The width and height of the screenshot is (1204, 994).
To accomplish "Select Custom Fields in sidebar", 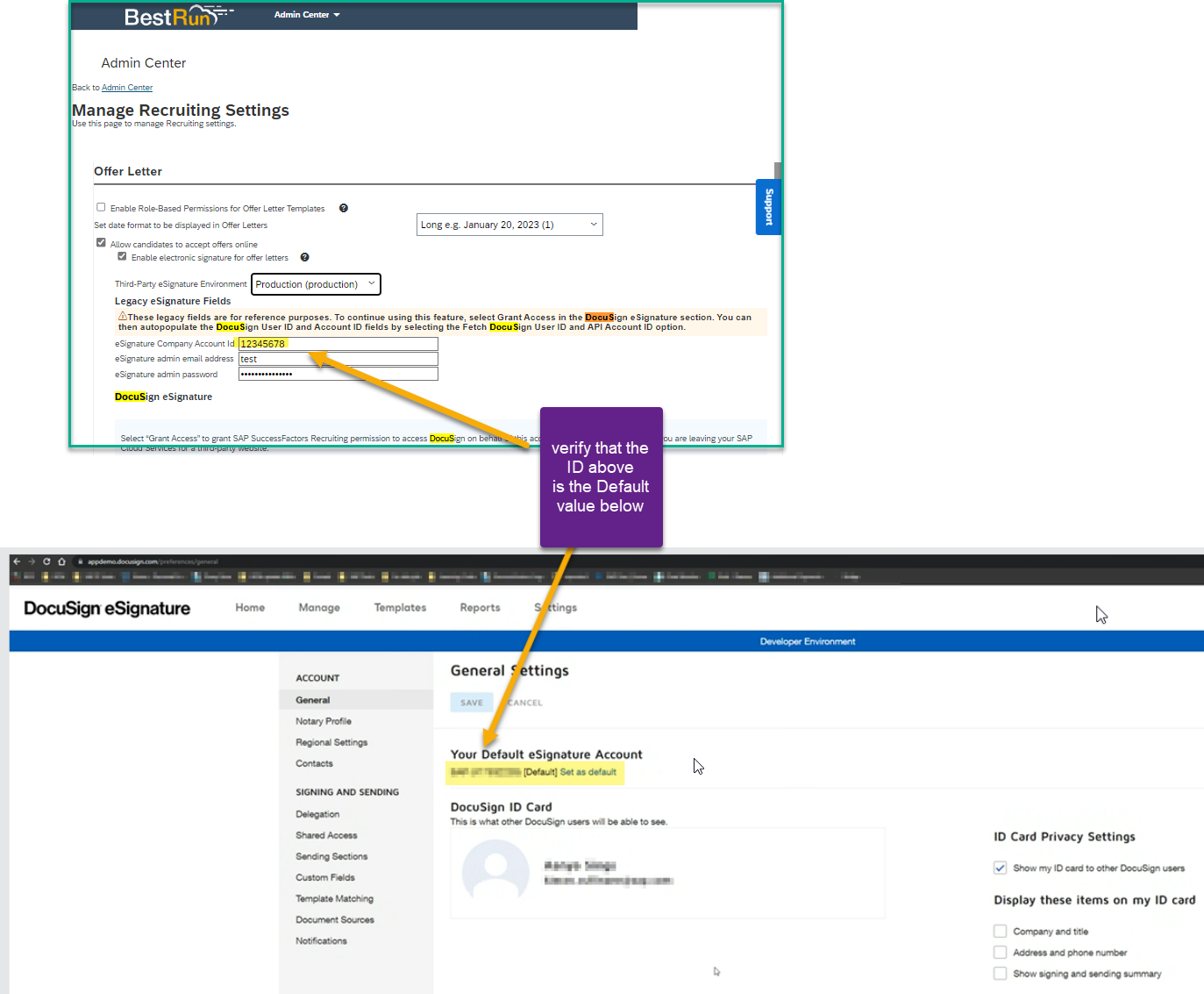I will click(x=325, y=877).
